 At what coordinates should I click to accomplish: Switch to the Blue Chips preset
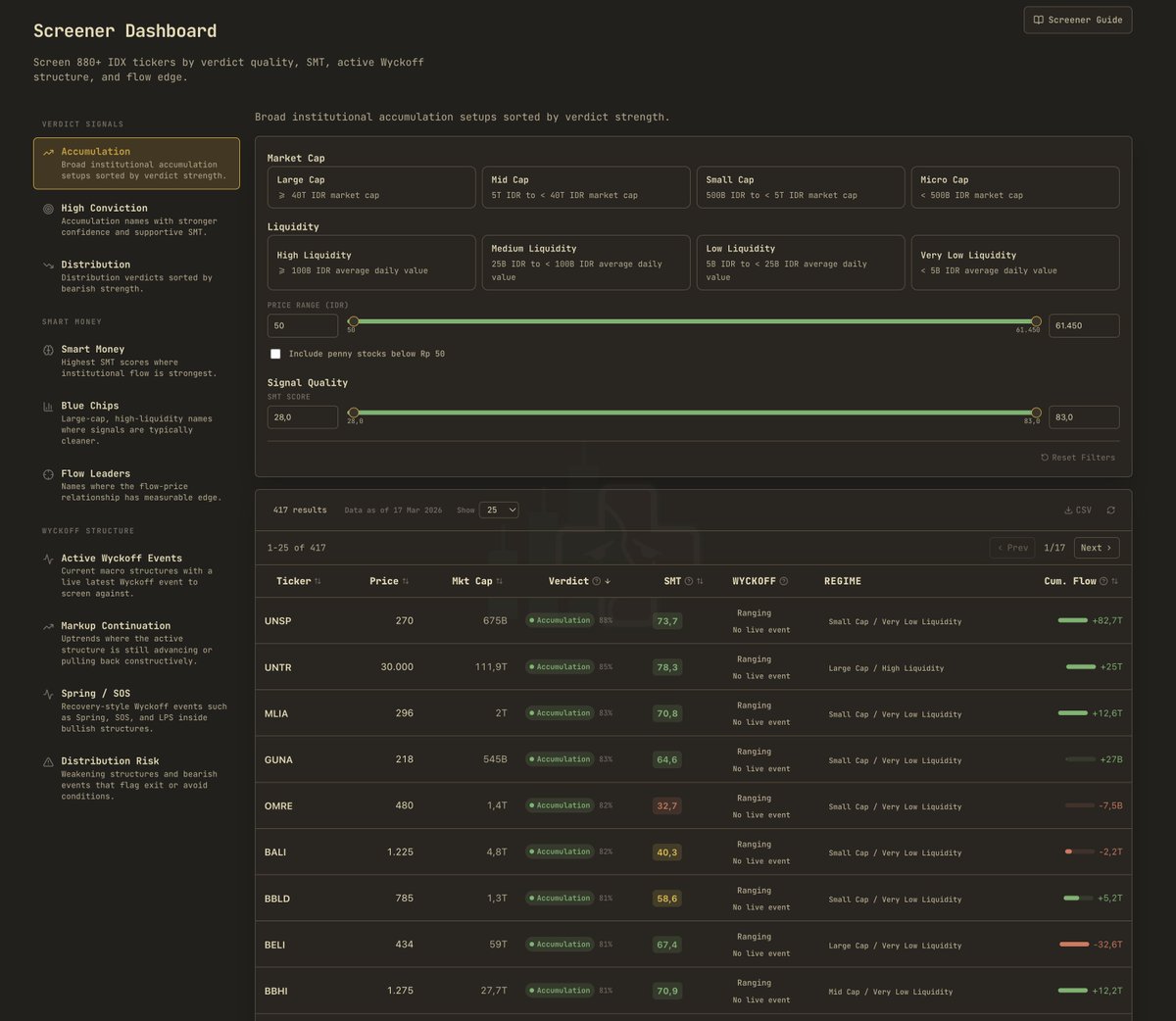[x=136, y=422]
